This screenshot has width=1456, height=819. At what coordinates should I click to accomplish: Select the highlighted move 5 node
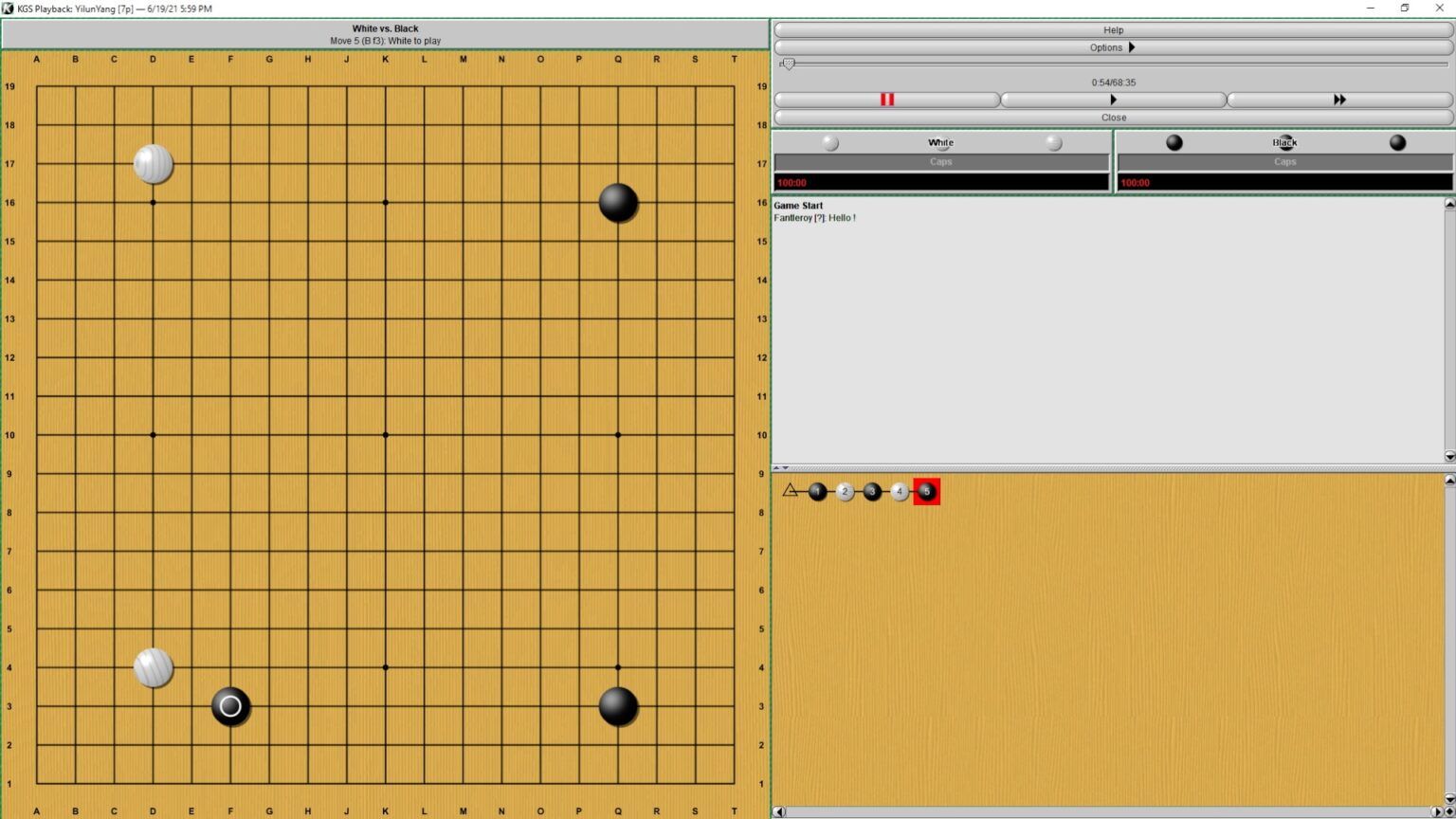pyautogui.click(x=926, y=491)
